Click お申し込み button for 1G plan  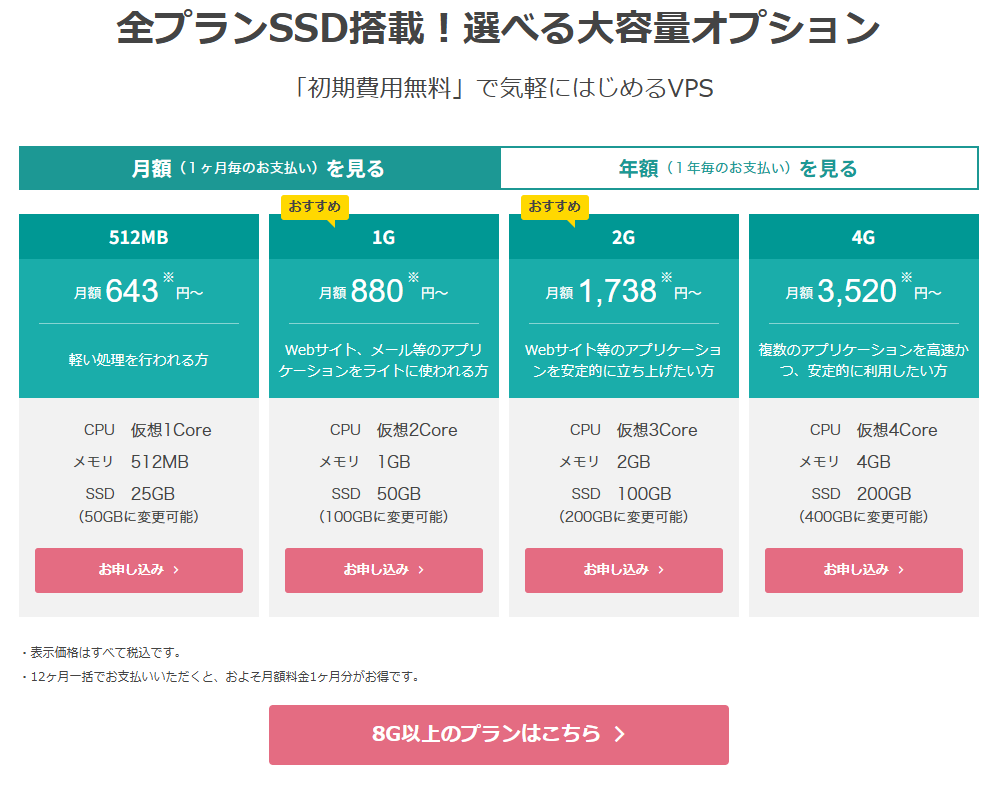point(384,570)
